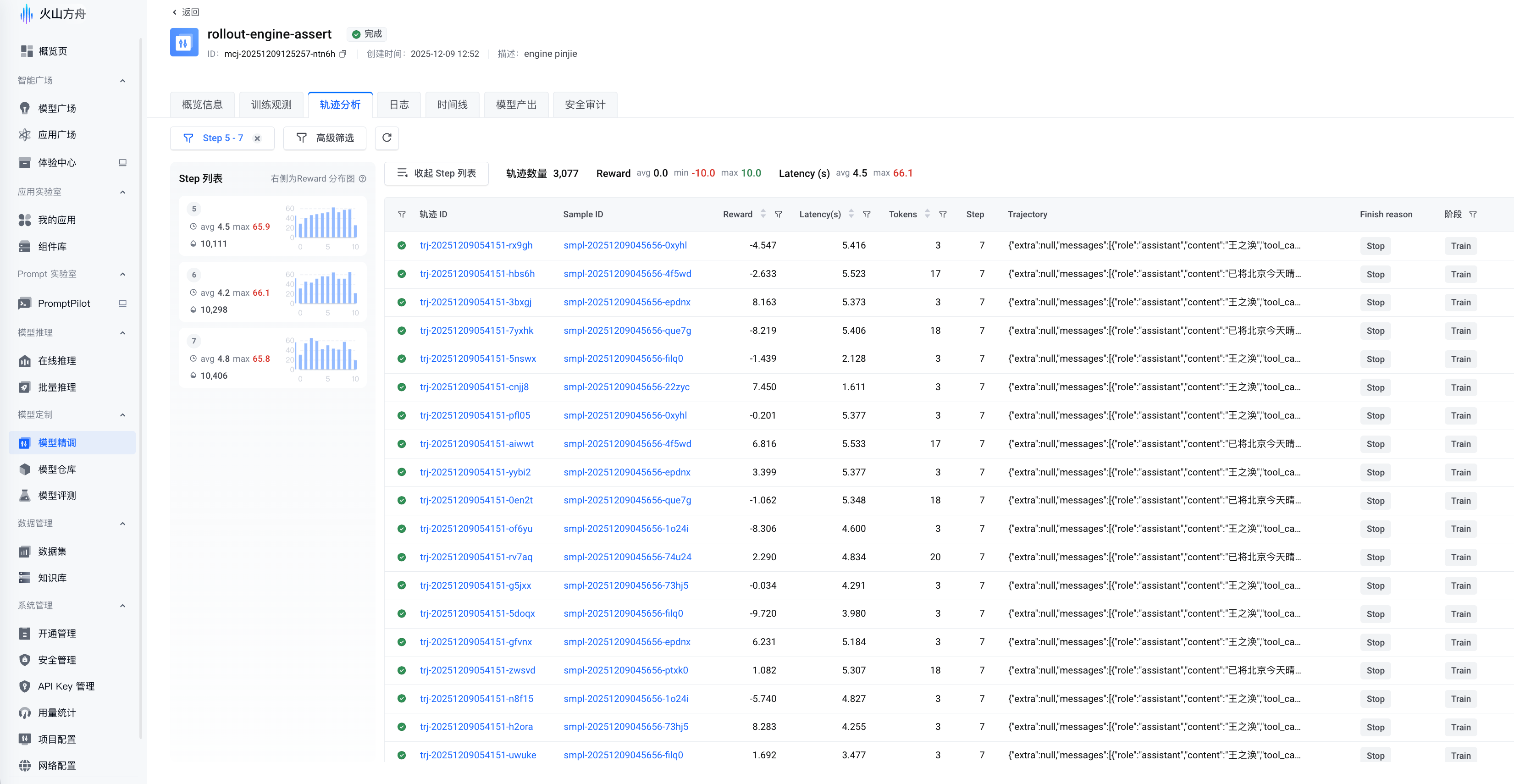Switch to the 时间线 tab

coord(452,105)
